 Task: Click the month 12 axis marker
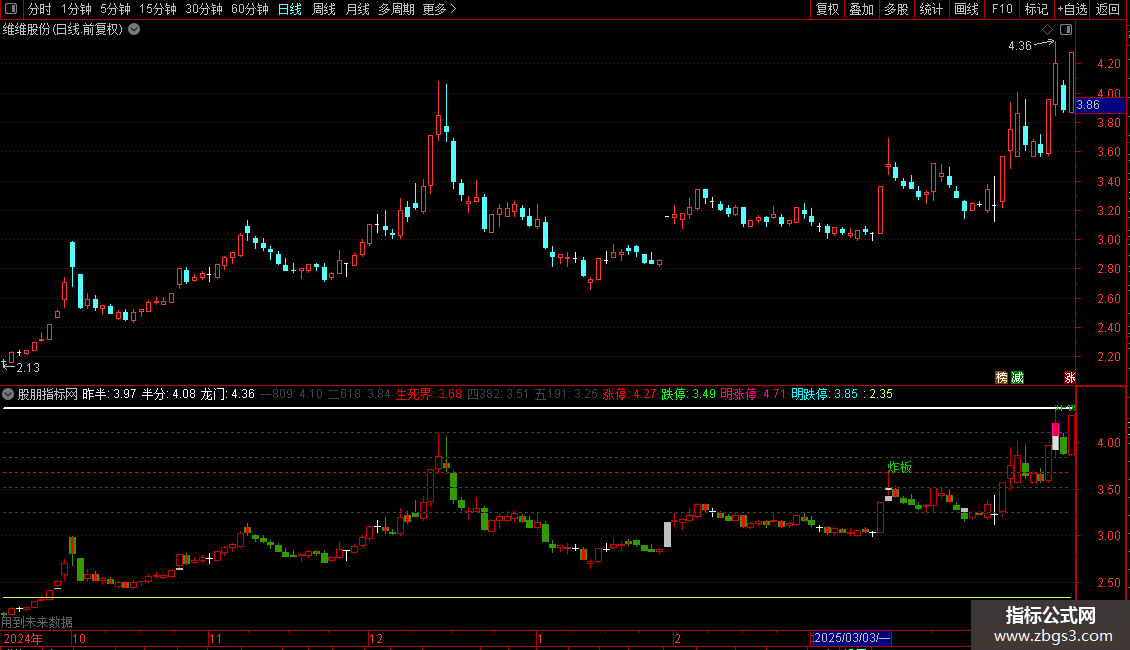[375, 638]
